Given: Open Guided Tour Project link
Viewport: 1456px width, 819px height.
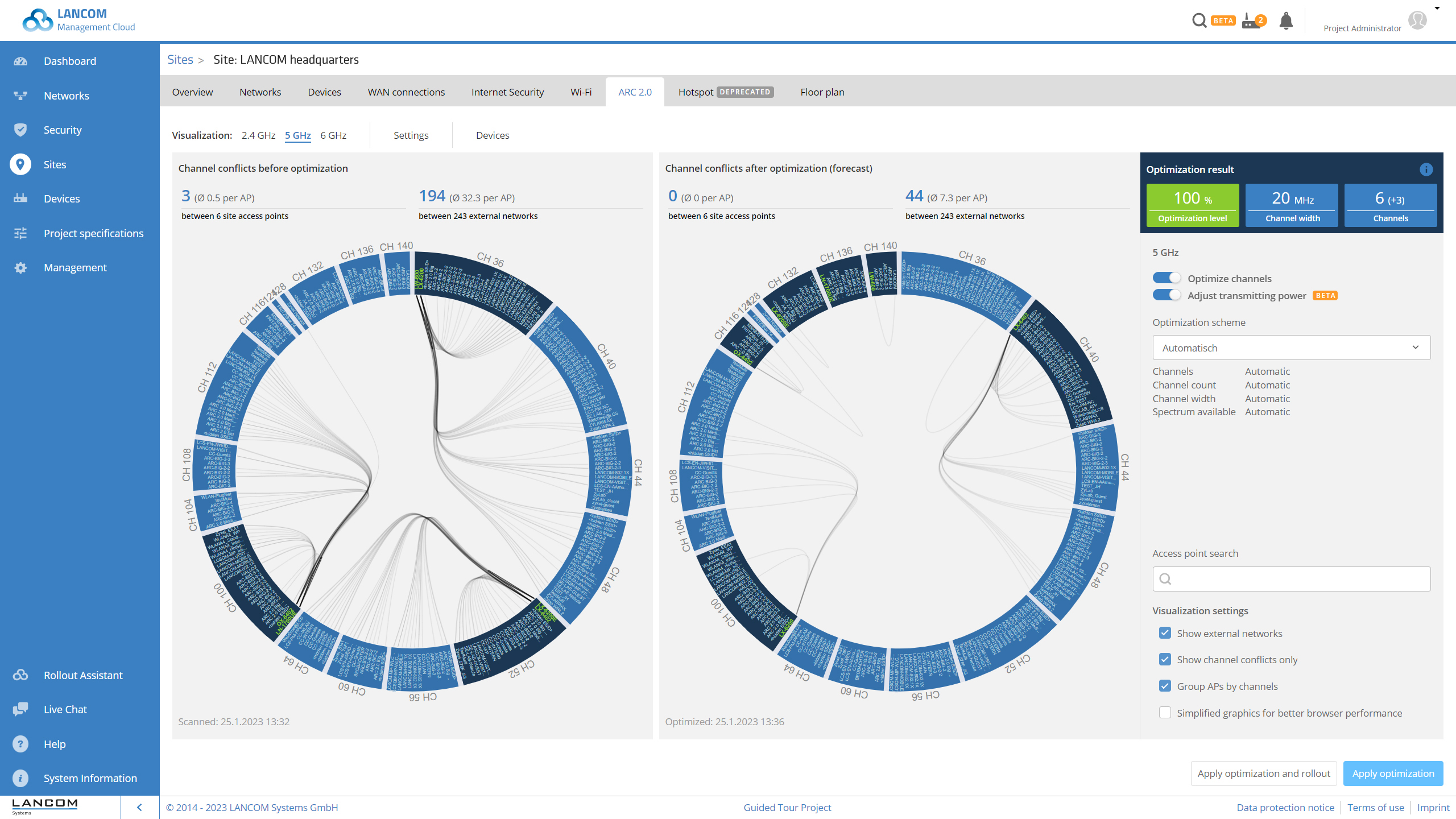Looking at the screenshot, I should point(787,807).
